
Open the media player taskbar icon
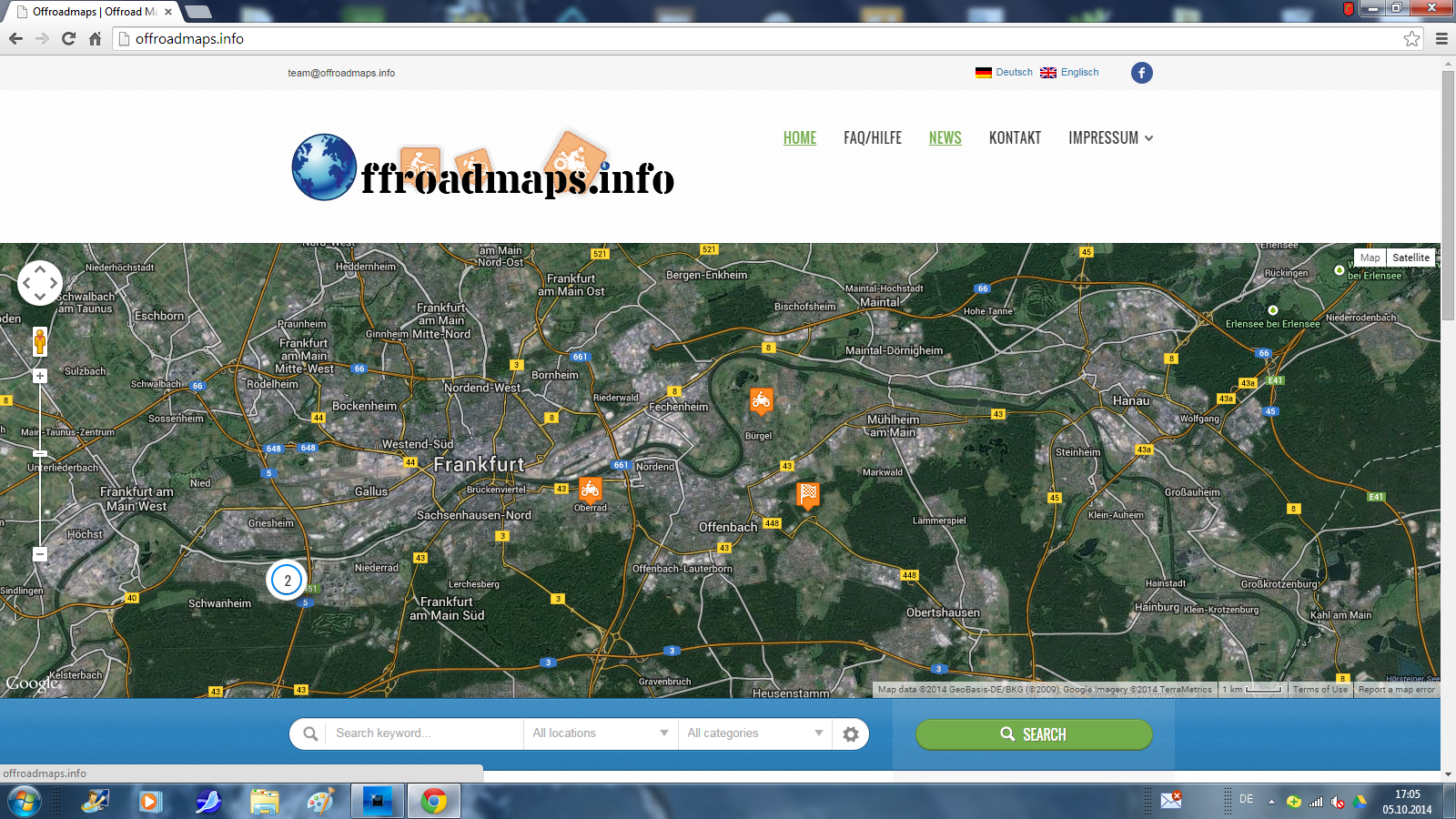tap(150, 802)
